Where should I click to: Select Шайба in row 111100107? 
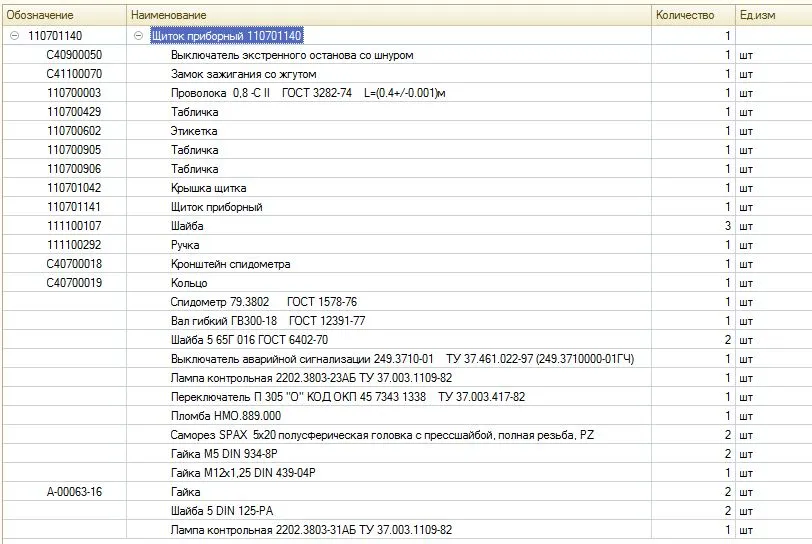[187, 226]
